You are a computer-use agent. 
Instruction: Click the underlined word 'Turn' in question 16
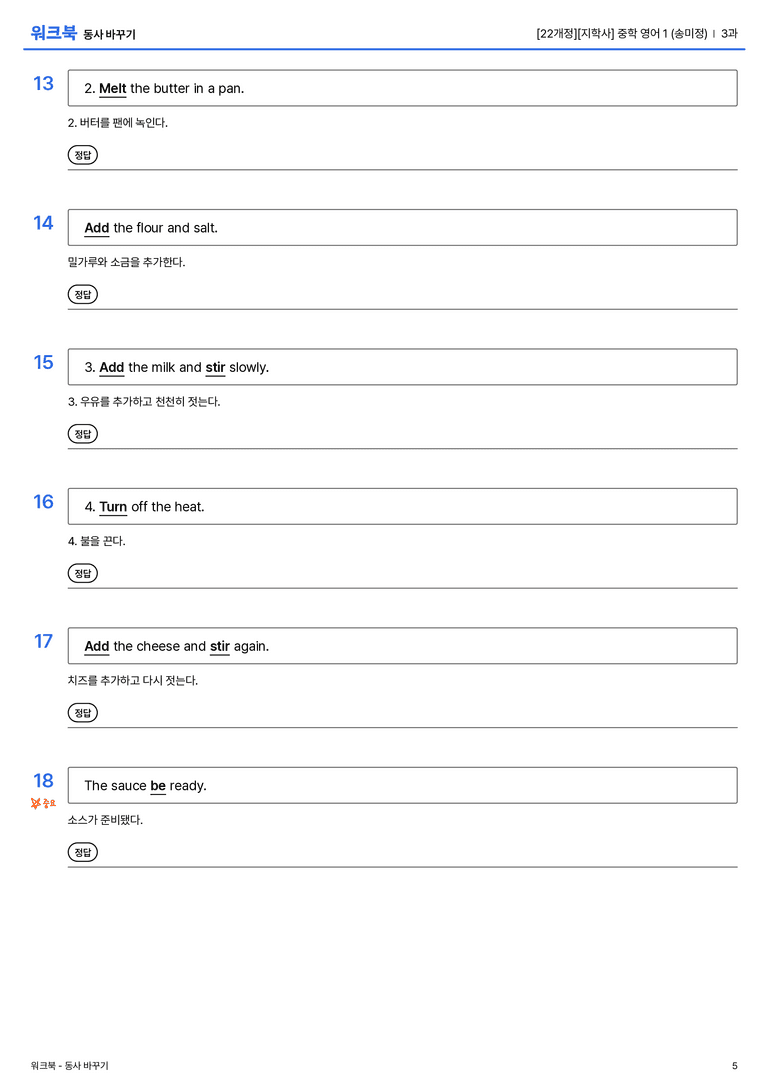pyautogui.click(x=113, y=507)
